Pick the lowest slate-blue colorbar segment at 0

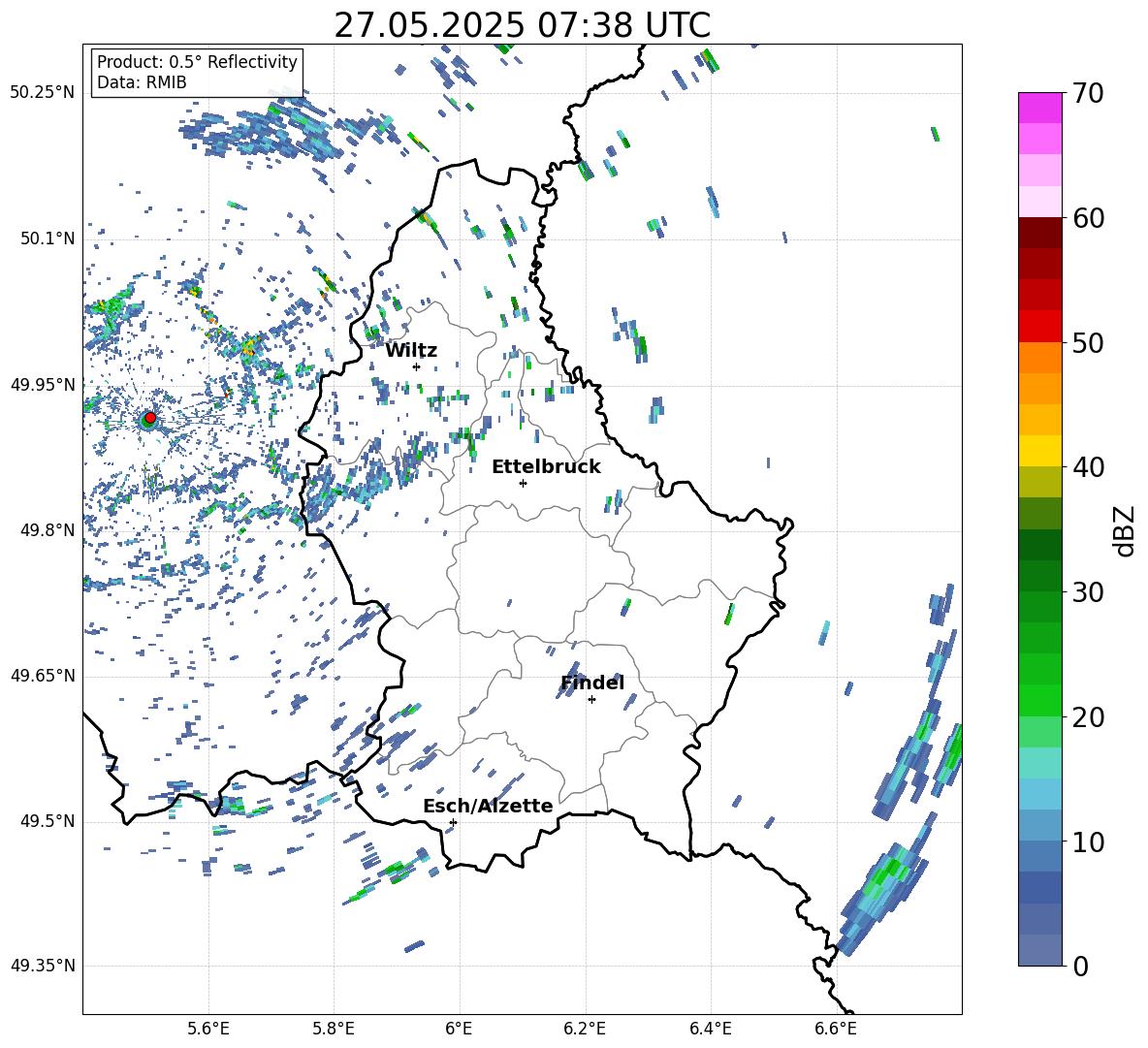[x=1039, y=950]
